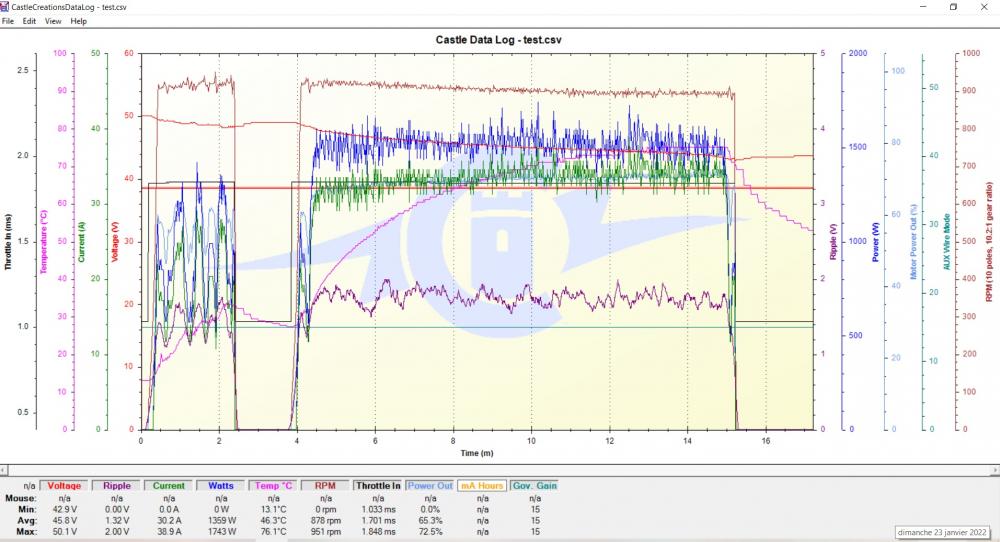The image size is (1000, 542).
Task: Click the Max voltage value 50.1 V
Action: 64,532
